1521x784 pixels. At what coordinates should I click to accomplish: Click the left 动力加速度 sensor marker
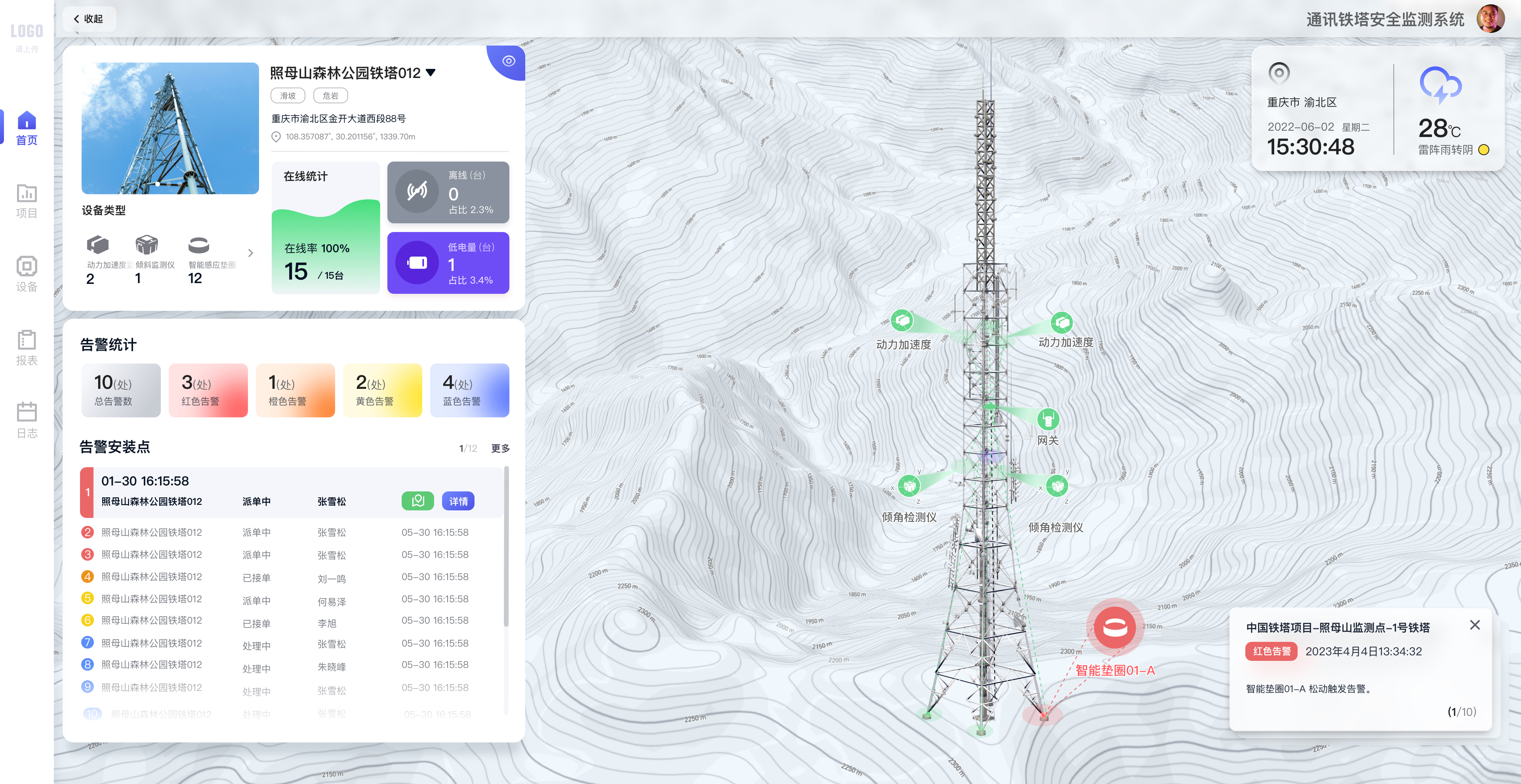902,321
